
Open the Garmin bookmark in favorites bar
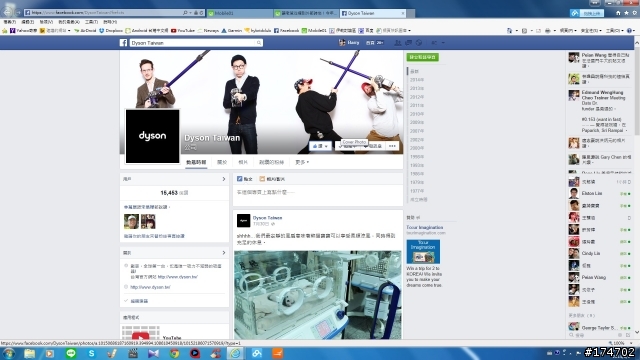click(x=232, y=31)
